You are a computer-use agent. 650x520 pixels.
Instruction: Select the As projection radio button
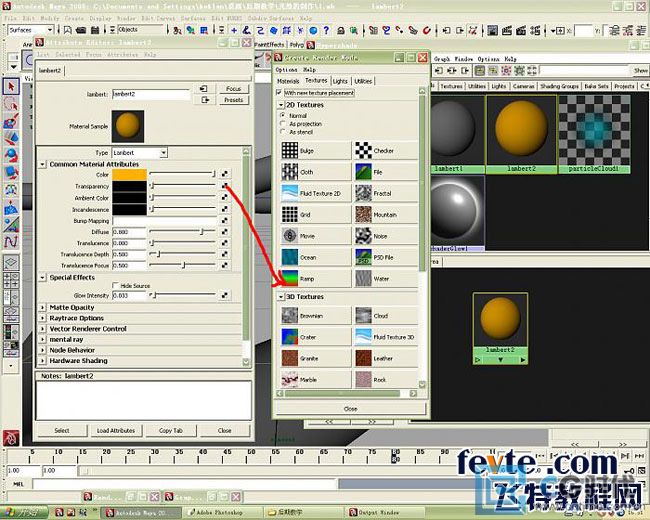pos(283,124)
